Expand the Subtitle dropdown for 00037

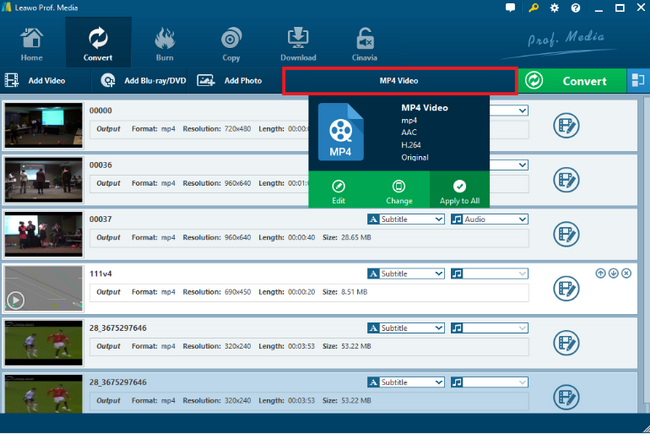406,218
